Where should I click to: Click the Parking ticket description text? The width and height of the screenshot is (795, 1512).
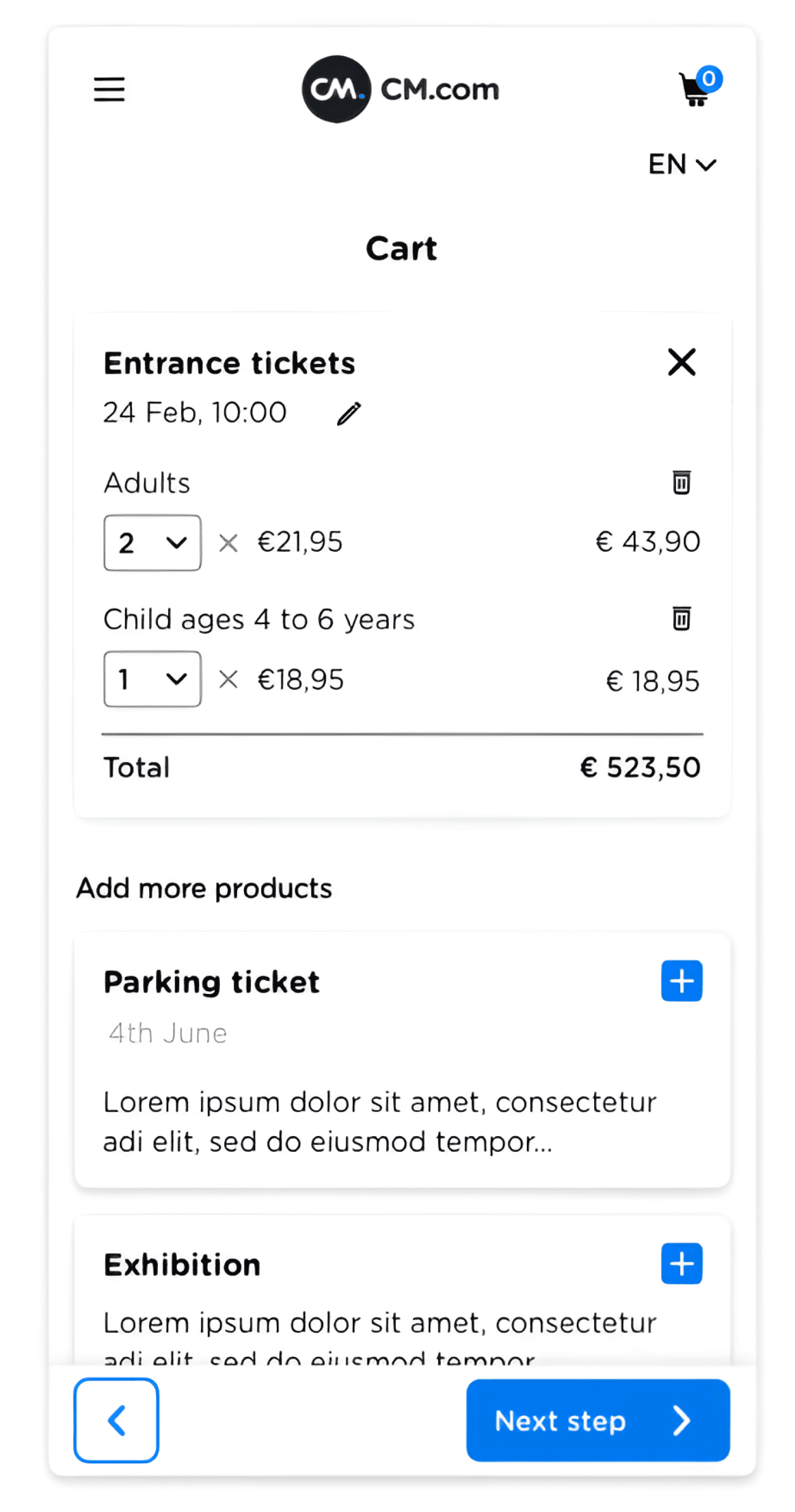click(380, 1122)
